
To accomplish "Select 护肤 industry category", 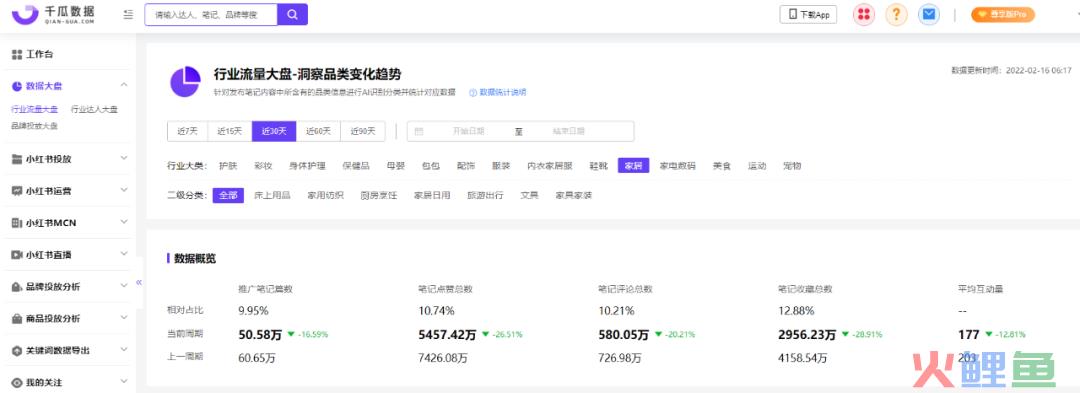I will coord(228,166).
